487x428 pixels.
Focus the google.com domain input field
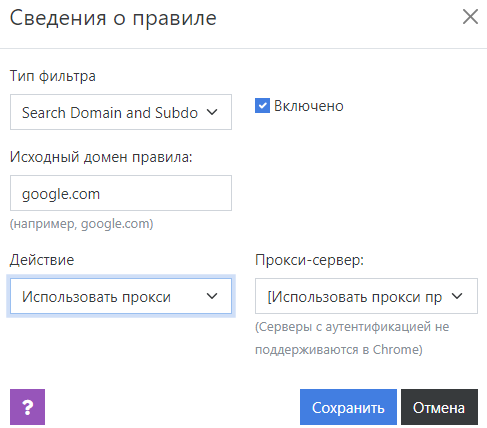121,193
